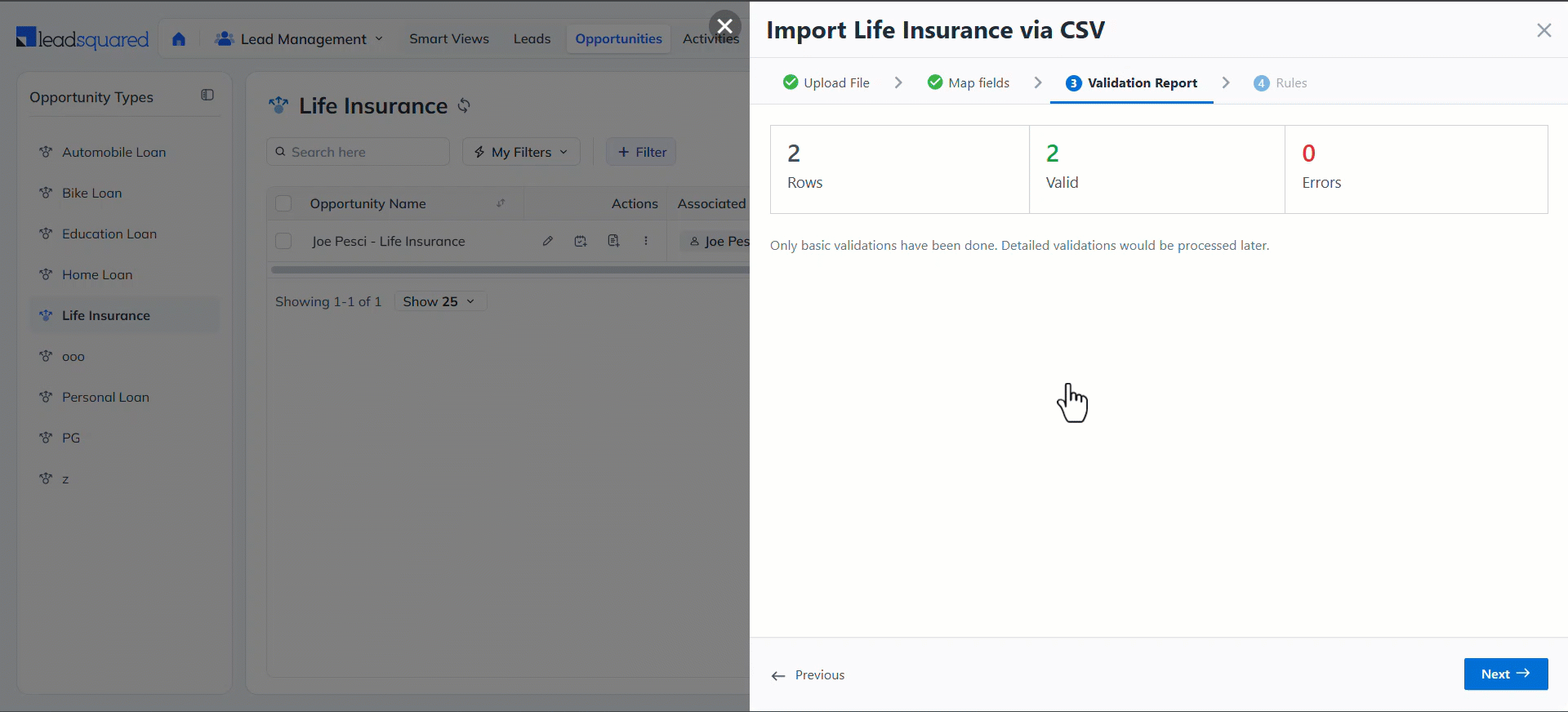Click the Actions column header

click(x=635, y=203)
